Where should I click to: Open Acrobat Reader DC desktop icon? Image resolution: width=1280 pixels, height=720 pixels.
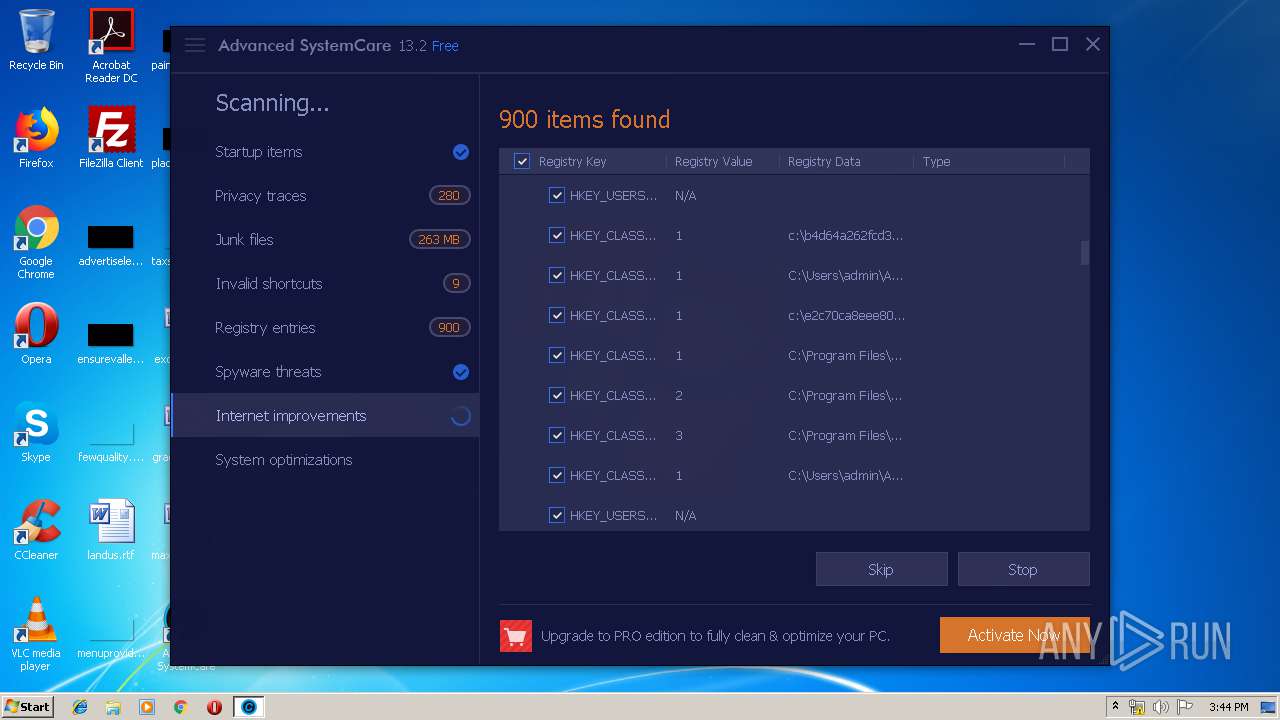coord(111,46)
